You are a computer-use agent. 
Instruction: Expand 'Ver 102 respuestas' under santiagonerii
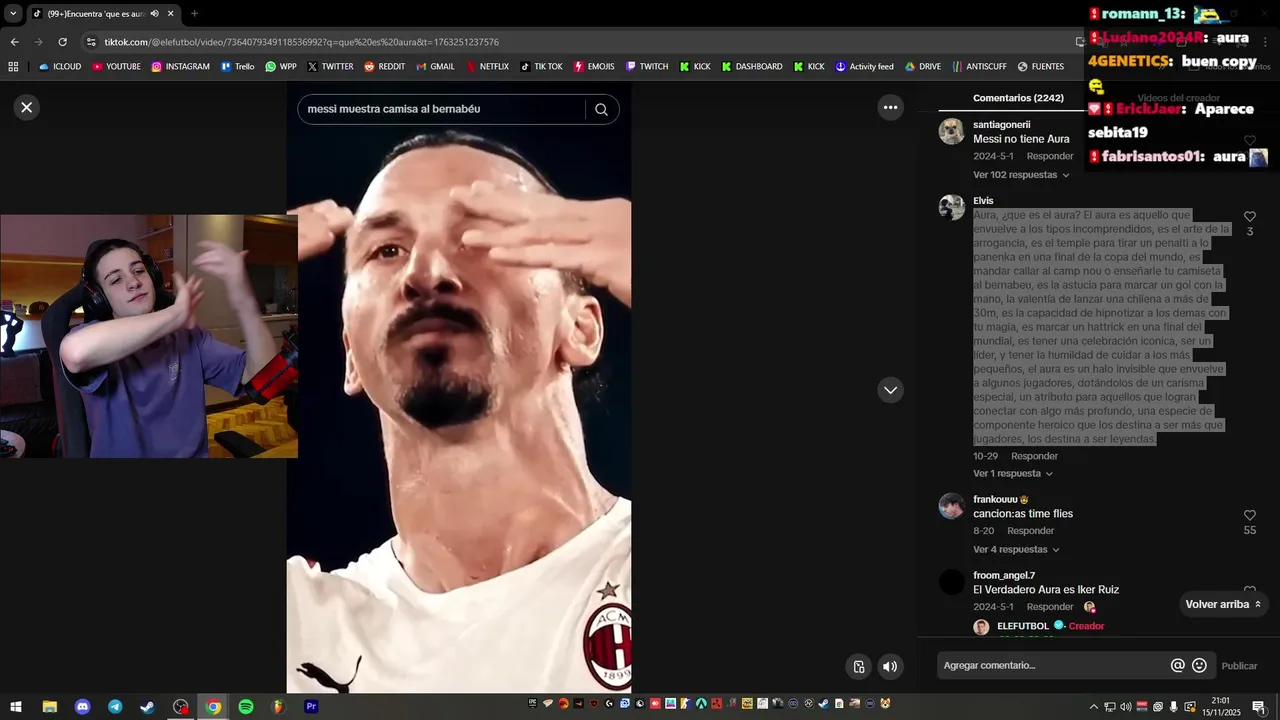[x=1021, y=175]
